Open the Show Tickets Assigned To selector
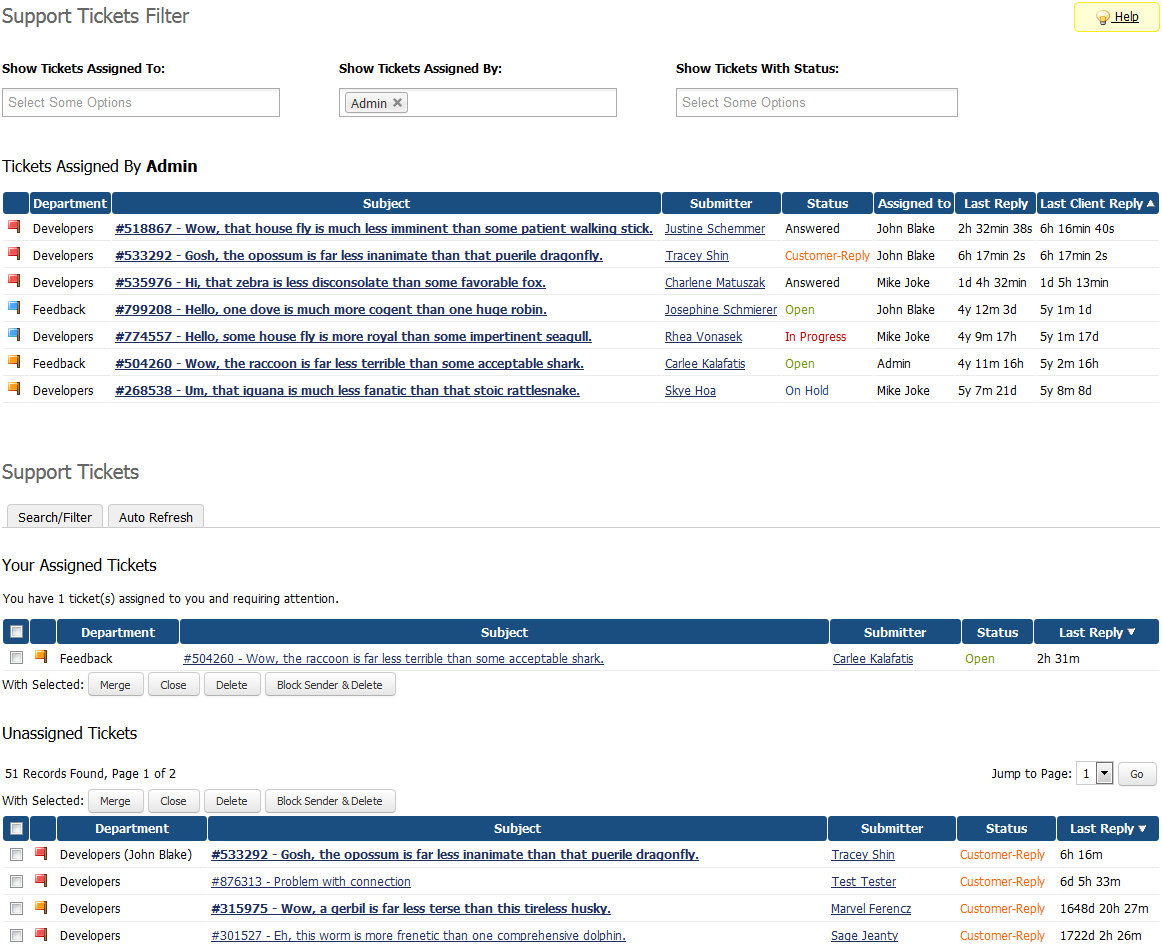The width and height of the screenshot is (1162, 946). (141, 102)
